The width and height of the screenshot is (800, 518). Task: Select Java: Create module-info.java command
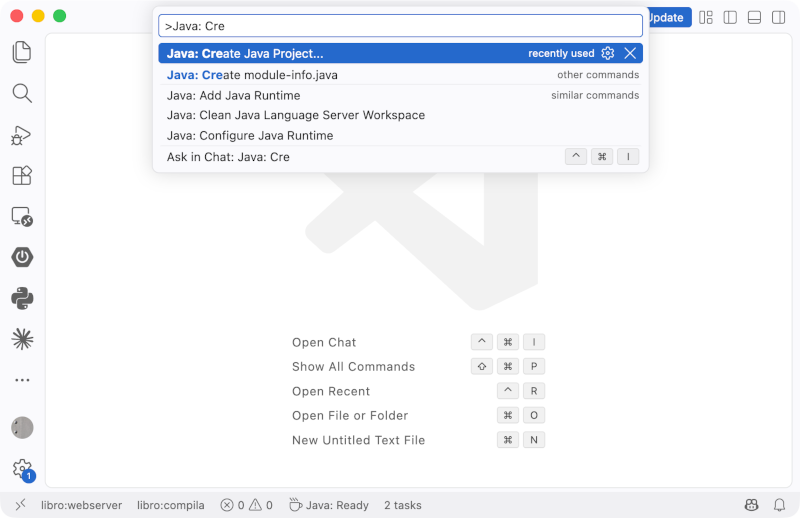[401, 75]
